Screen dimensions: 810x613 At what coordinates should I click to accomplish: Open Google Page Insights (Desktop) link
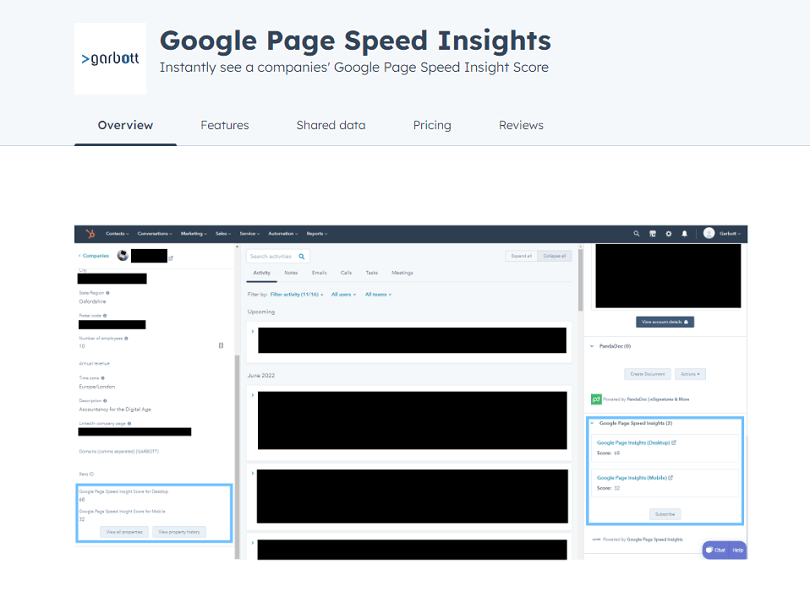tap(636, 443)
